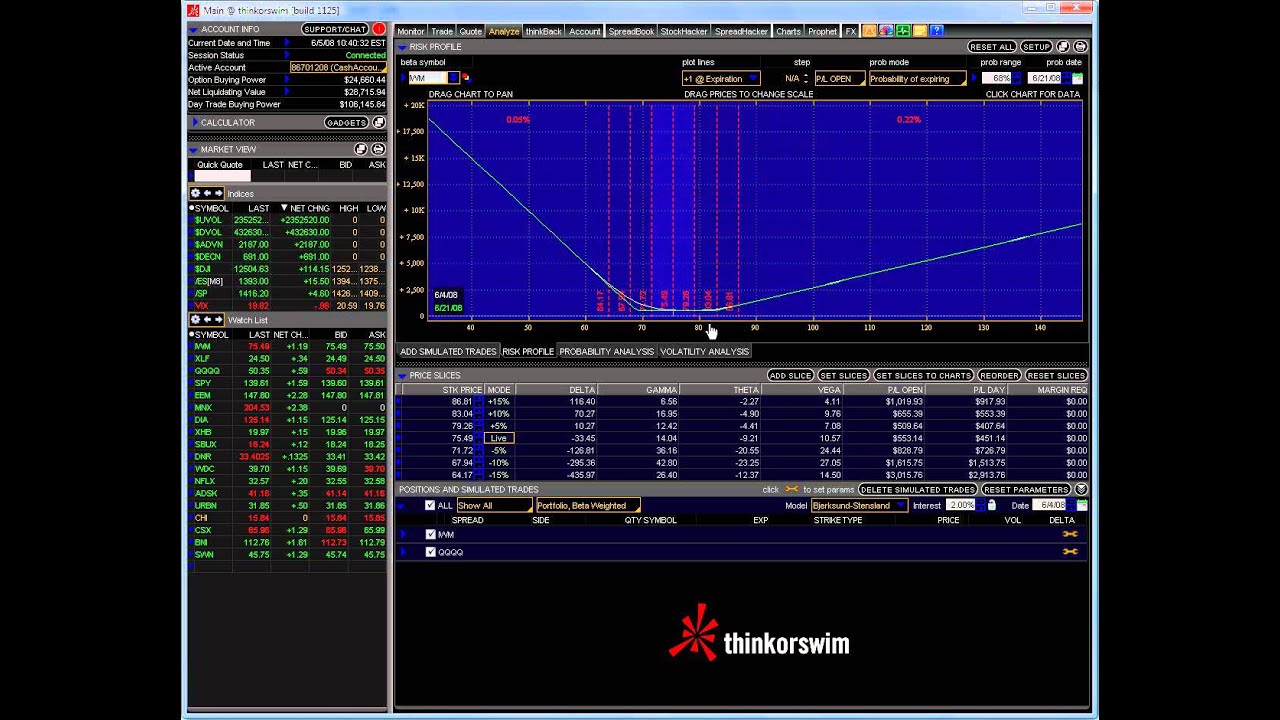The image size is (1280, 720).
Task: Click the Set Slices to Charts button
Action: 922,376
